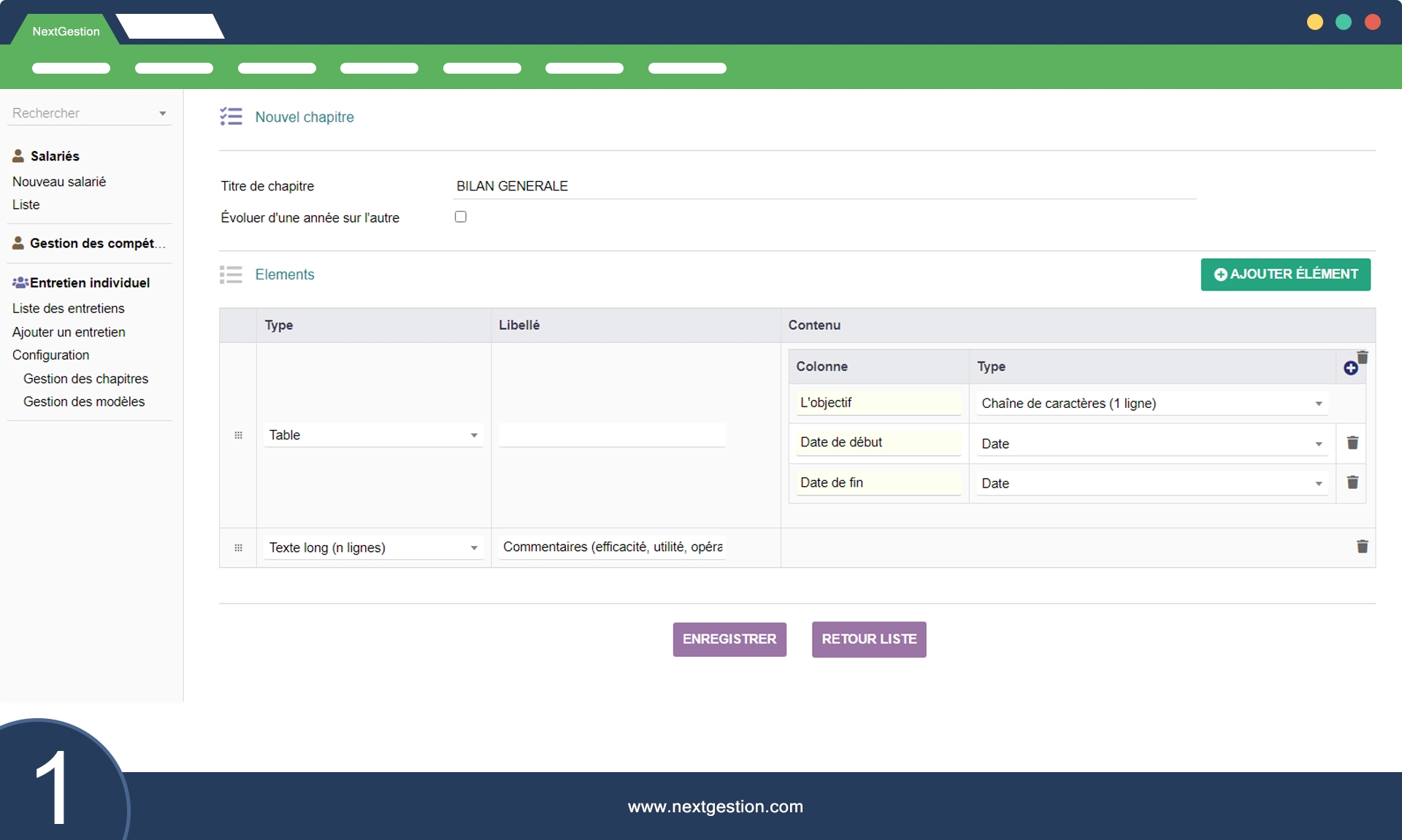The image size is (1402, 840).
Task: Delete the Date de fin column row
Action: pos(1352,482)
